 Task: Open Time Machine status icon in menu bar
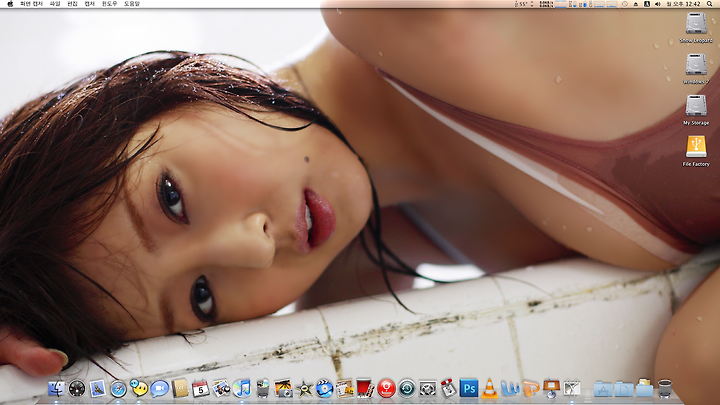625,4
